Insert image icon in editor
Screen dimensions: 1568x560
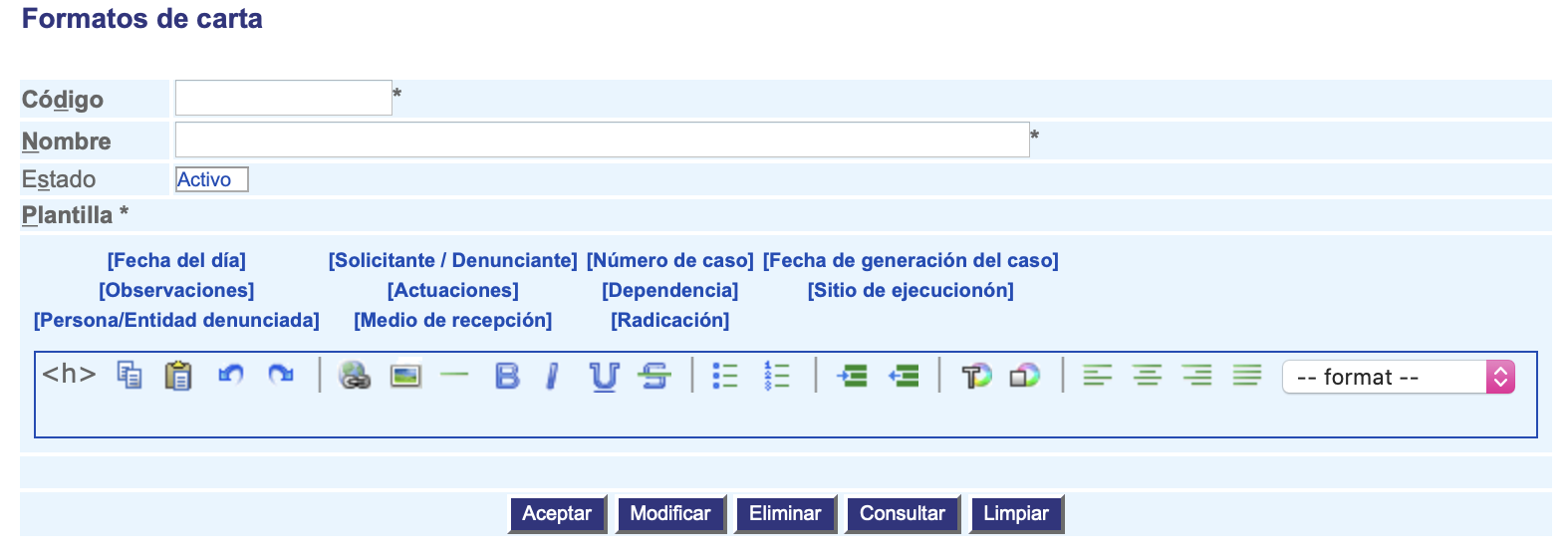[x=405, y=376]
